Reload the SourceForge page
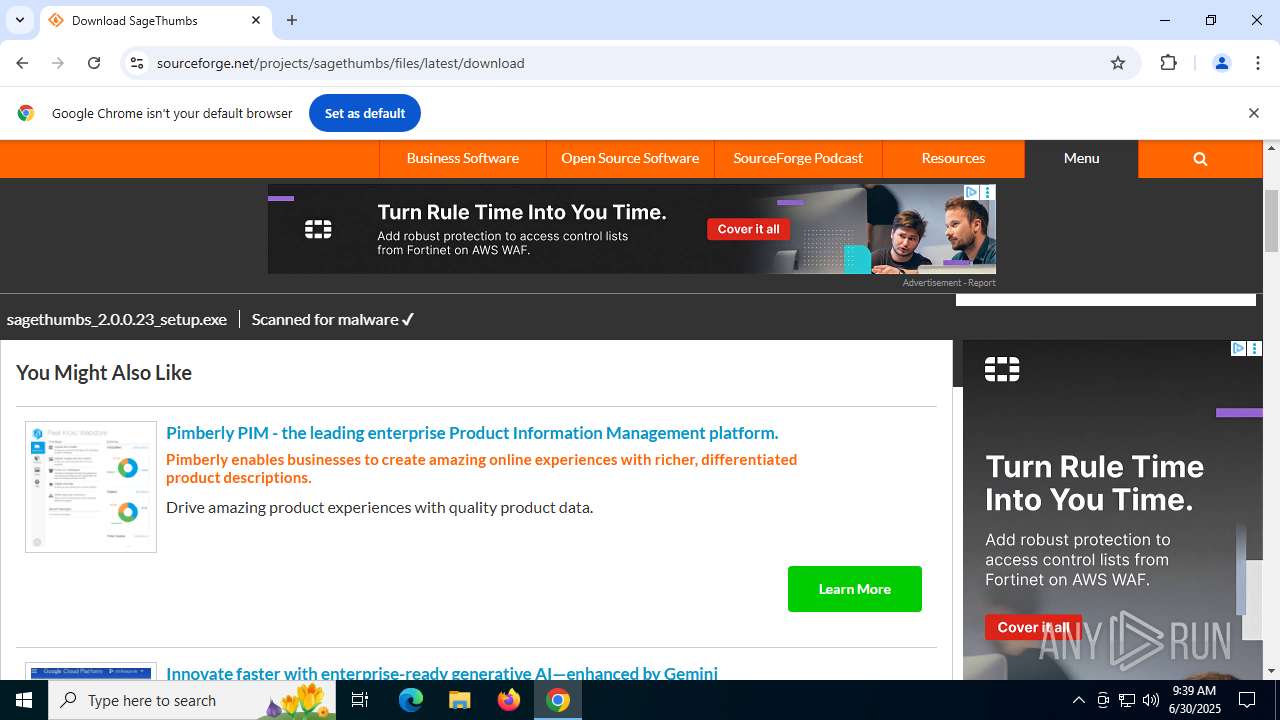This screenshot has height=720, width=1280. coord(94,63)
